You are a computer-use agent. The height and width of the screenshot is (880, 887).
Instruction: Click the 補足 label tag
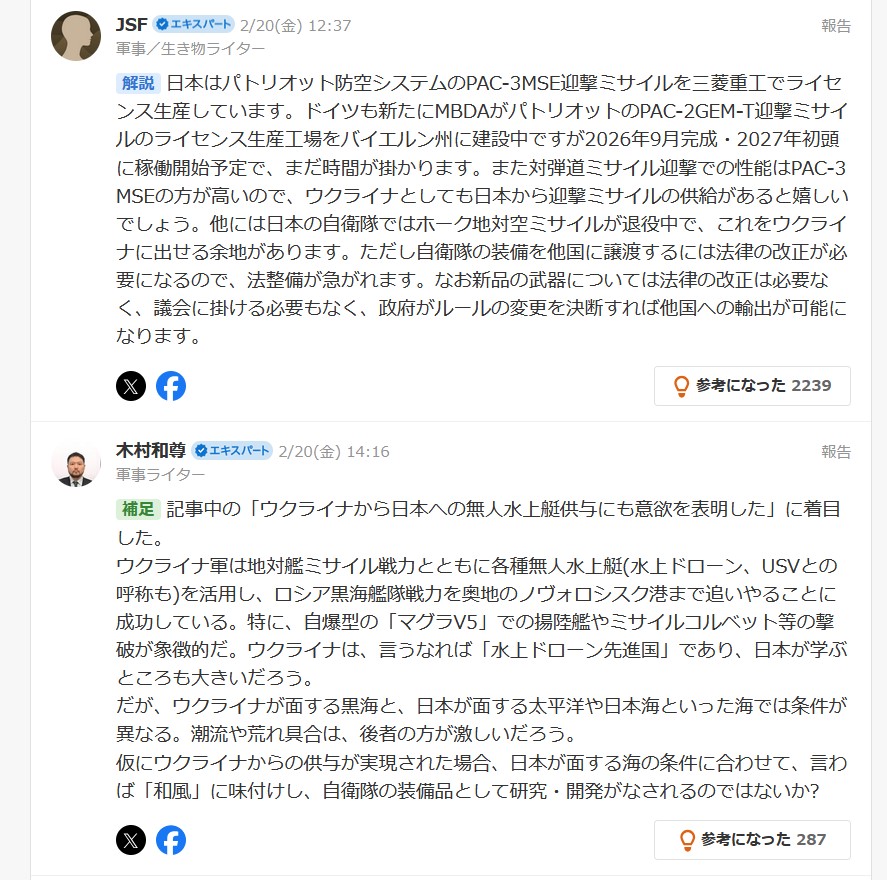coord(139,509)
